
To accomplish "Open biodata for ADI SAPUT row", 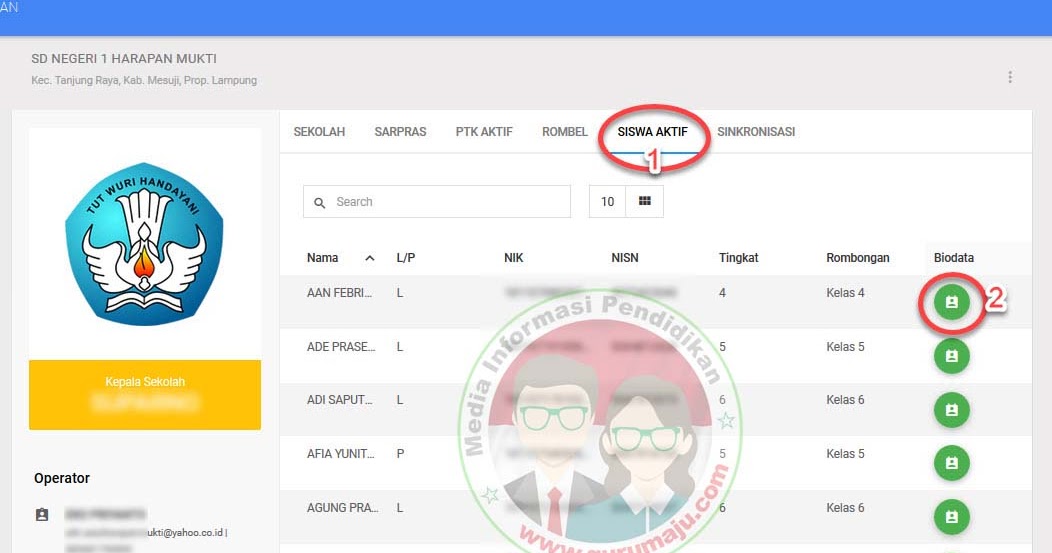I will [x=951, y=409].
